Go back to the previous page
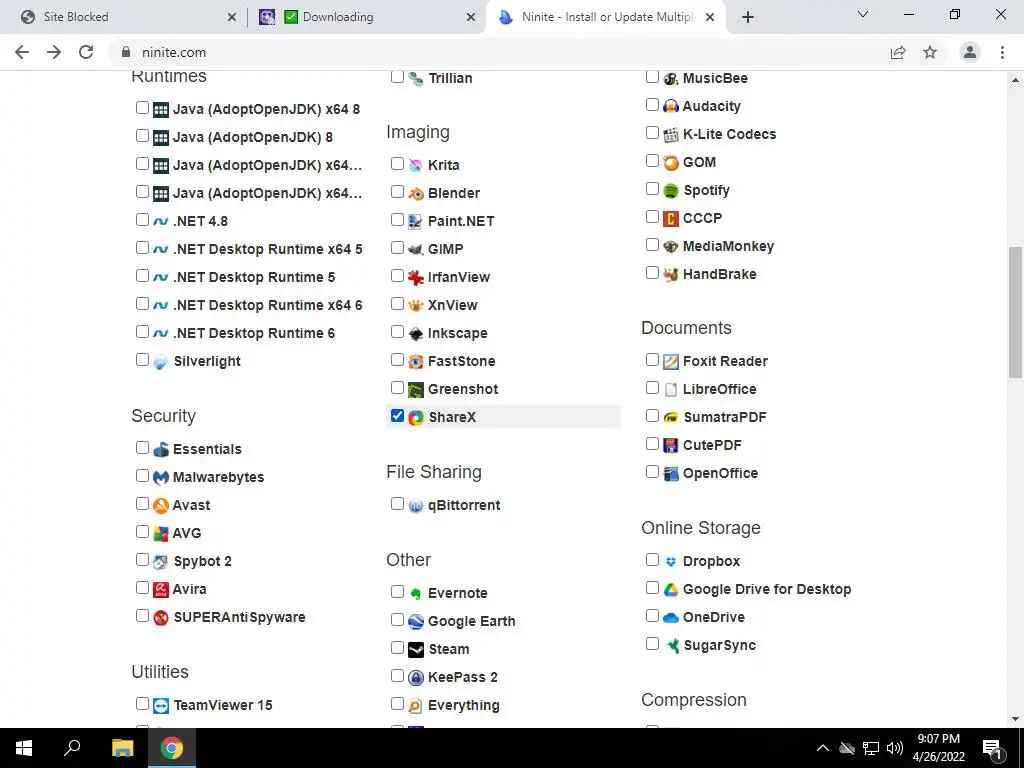This screenshot has height=768, width=1024. (x=22, y=52)
